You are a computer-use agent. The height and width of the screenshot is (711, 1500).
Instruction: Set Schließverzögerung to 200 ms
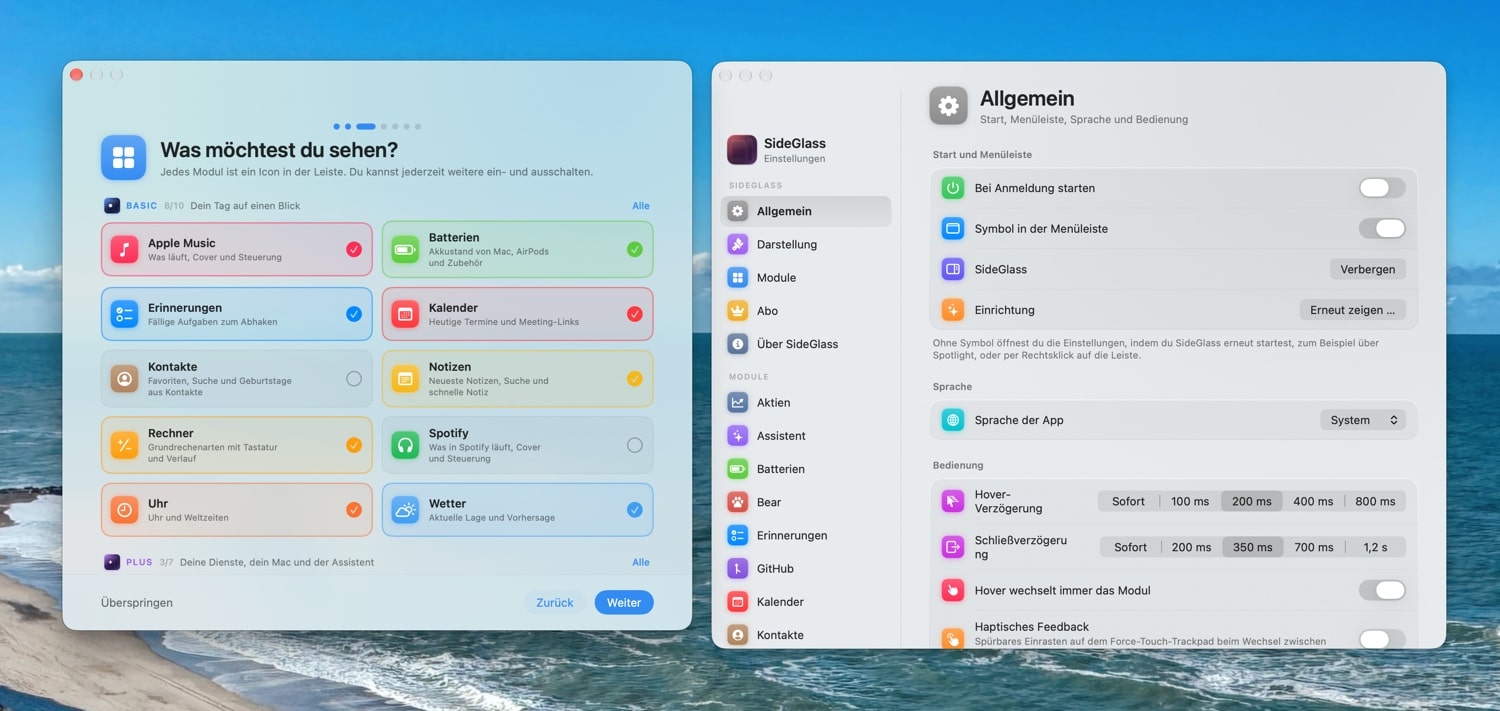tap(1192, 547)
